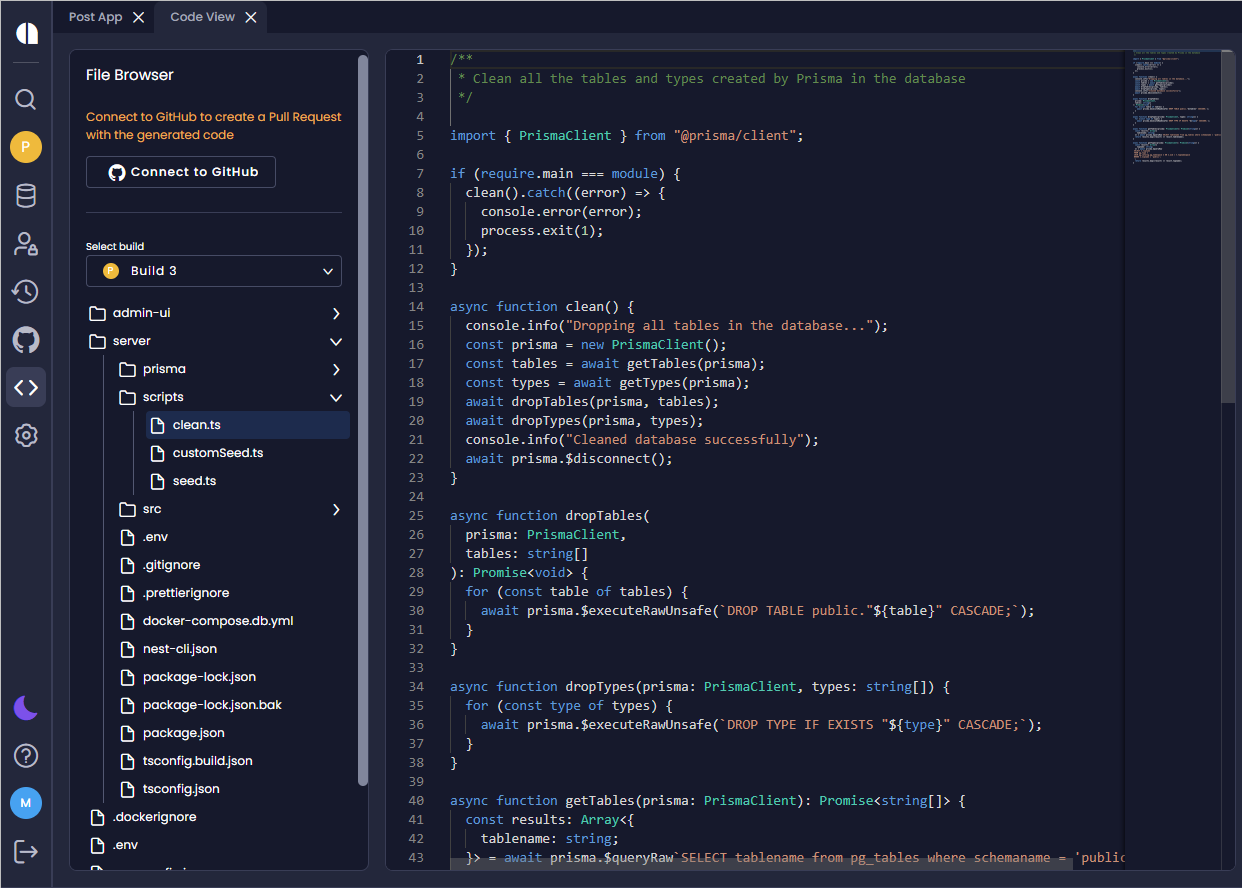Click the Connect to GitHub button
Image resolution: width=1242 pixels, height=888 pixels.
(181, 172)
